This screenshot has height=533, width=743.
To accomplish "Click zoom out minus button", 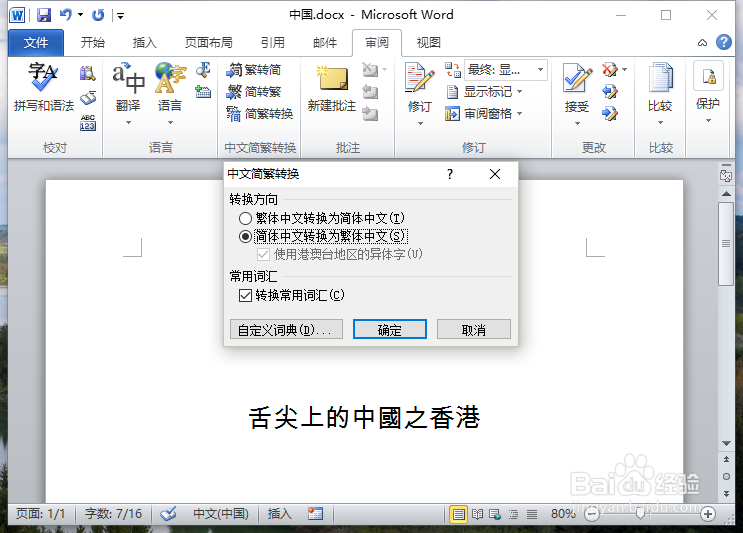I will coord(592,514).
